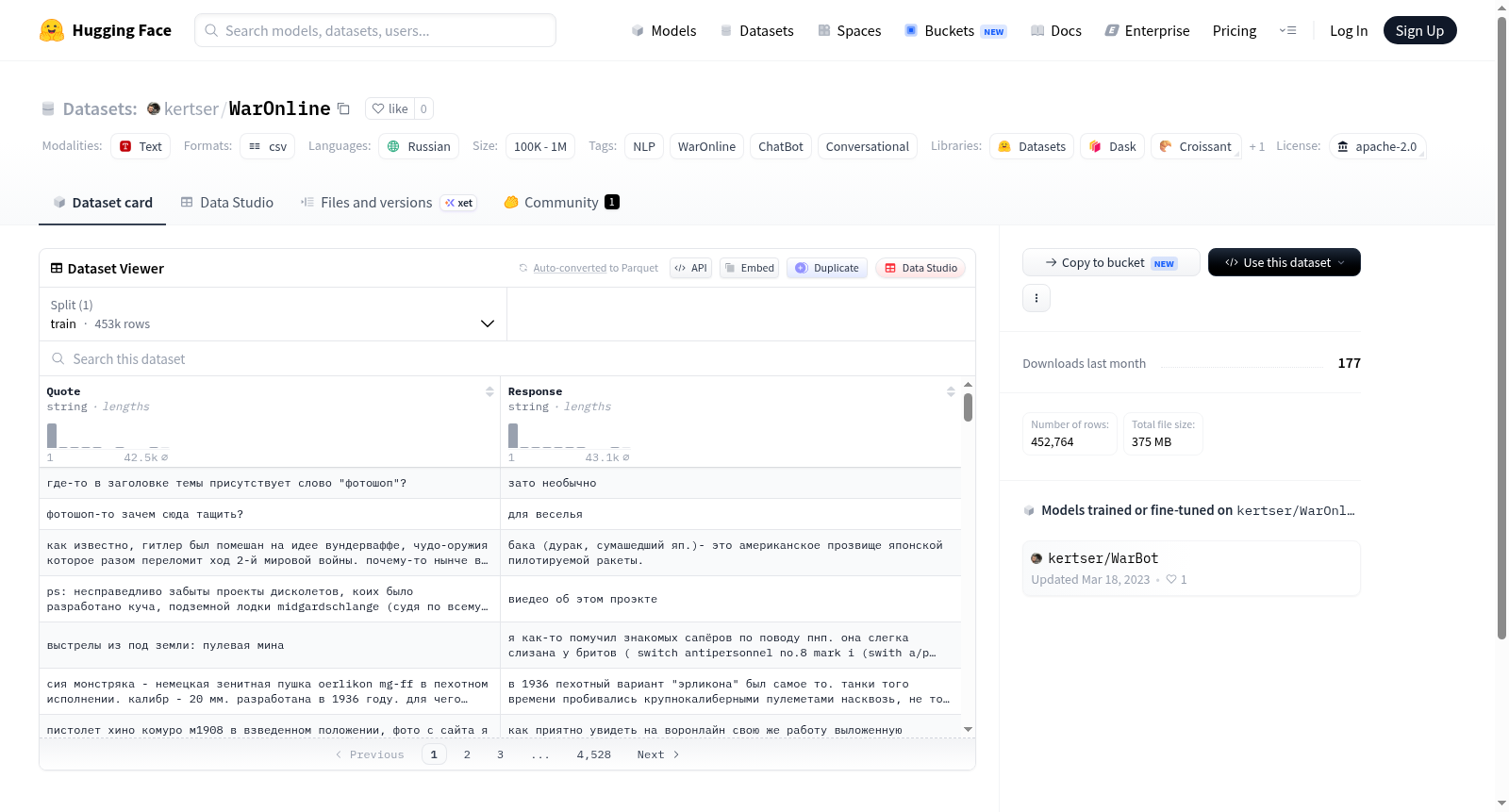Click the Dataset Viewer table icon
Screen dimensions: 1509x812
(57, 268)
